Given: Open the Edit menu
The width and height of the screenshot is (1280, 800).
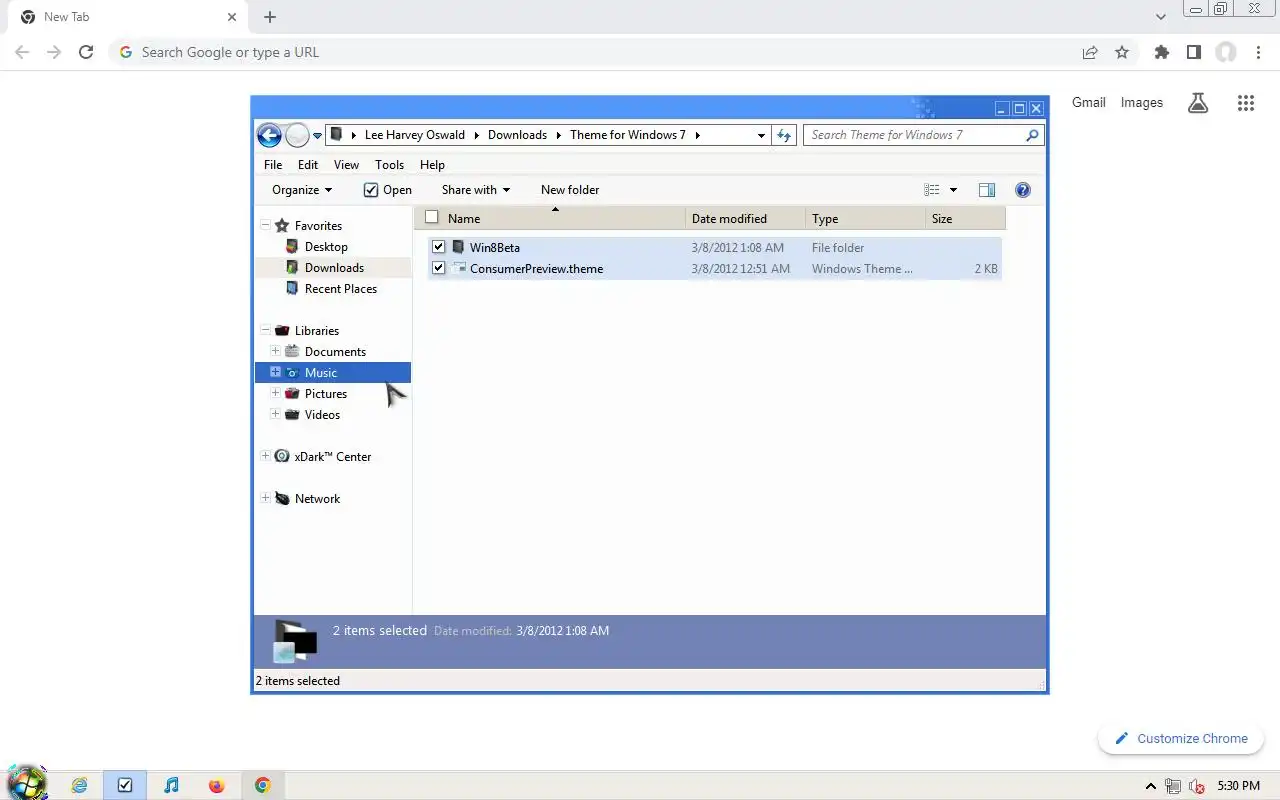Looking at the screenshot, I should click(308, 165).
